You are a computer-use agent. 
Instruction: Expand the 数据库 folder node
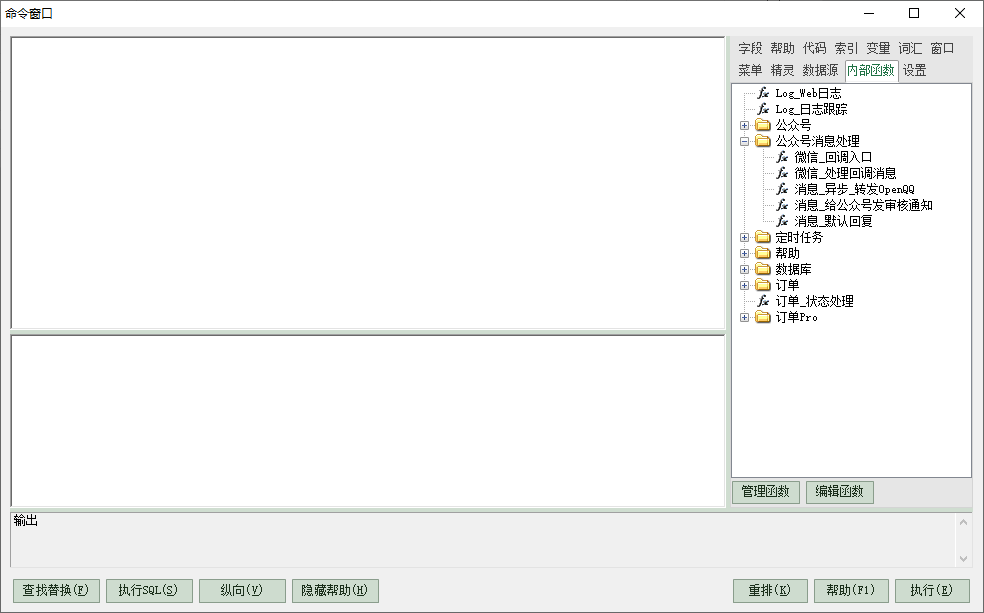(x=744, y=269)
